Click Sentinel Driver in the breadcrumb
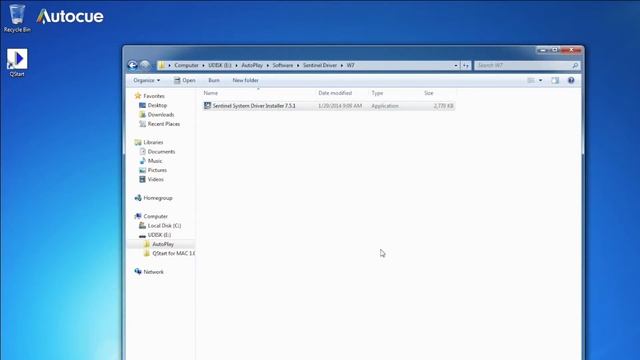The image size is (640, 360). click(x=320, y=65)
